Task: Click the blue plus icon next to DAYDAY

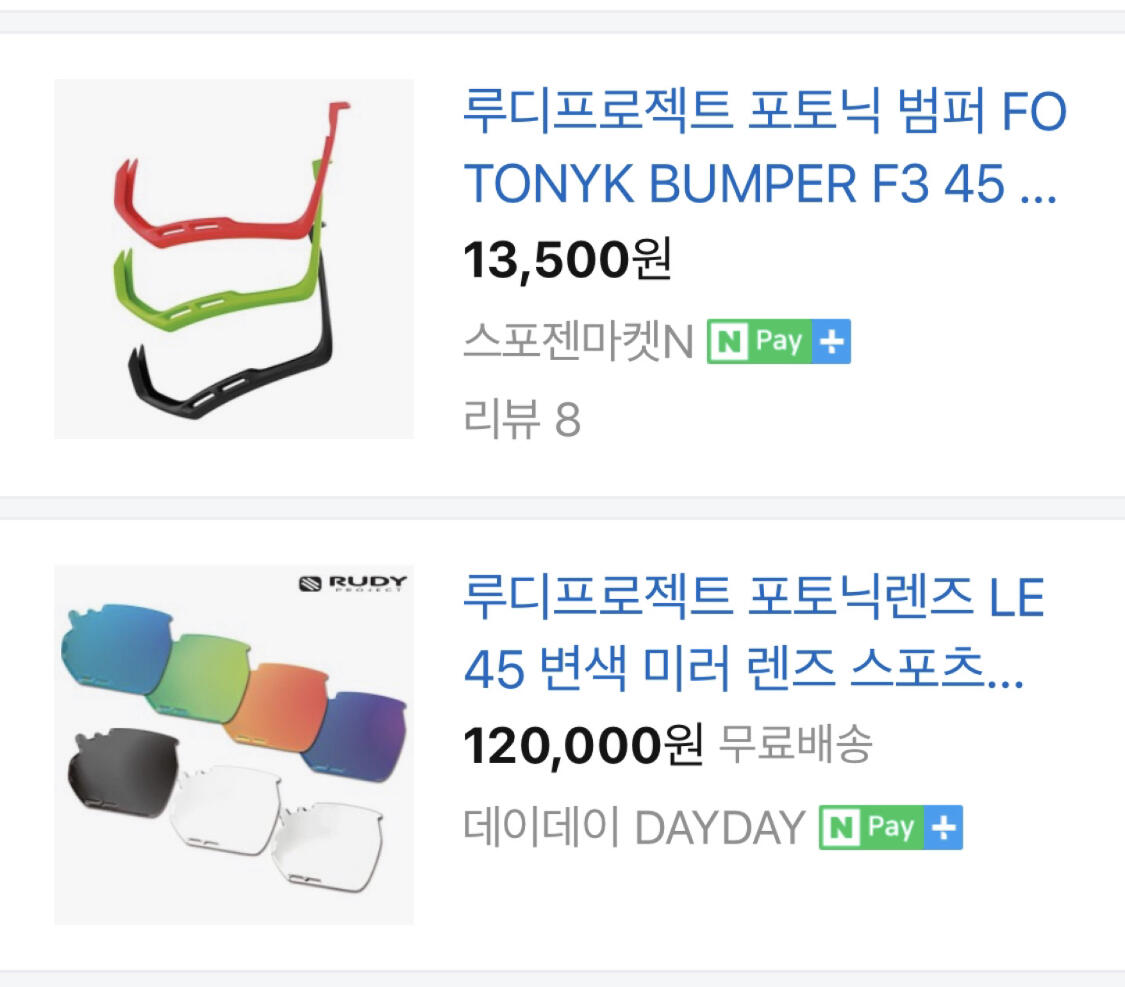Action: tap(943, 827)
